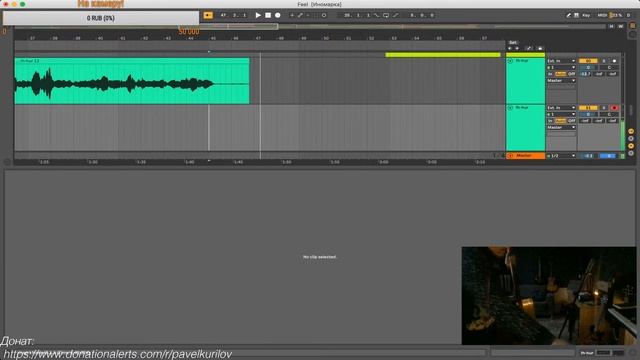Click the Punch-Out switch icon
This screenshot has width=640, height=360.
pyautogui.click(x=396, y=15)
